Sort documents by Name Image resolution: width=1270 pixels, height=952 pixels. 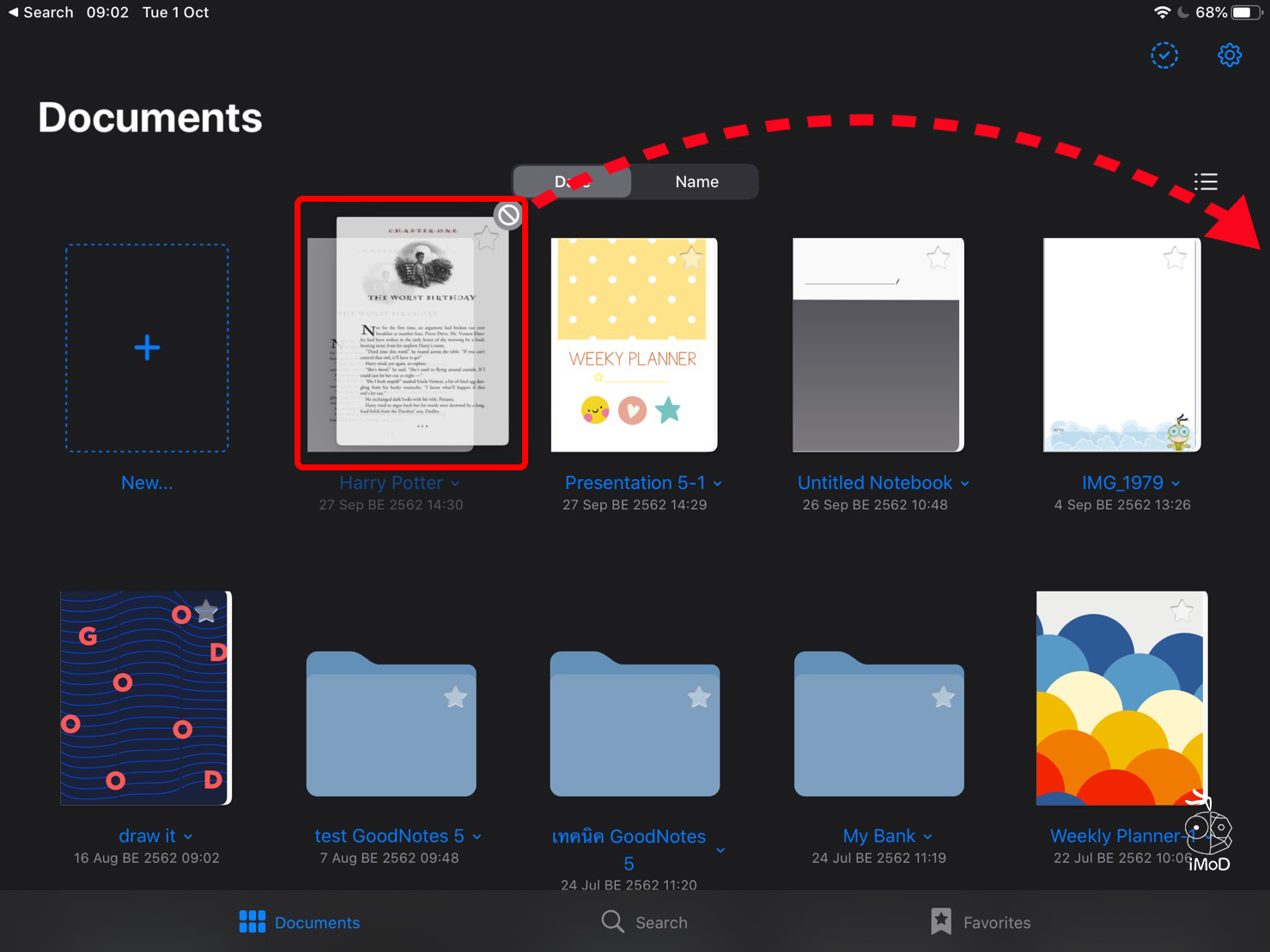coord(696,182)
